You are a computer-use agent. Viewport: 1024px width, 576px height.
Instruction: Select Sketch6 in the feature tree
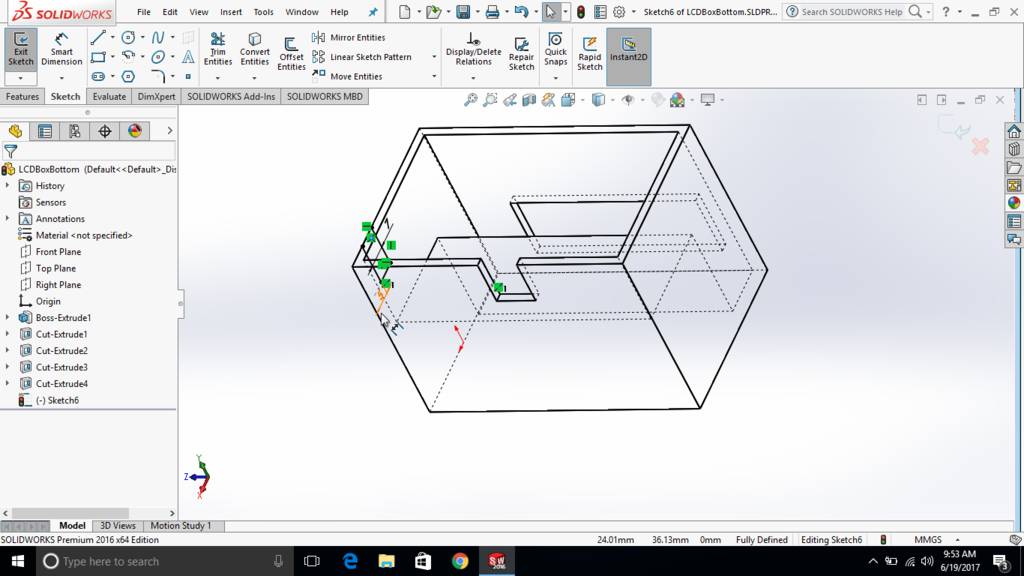pyautogui.click(x=57, y=400)
